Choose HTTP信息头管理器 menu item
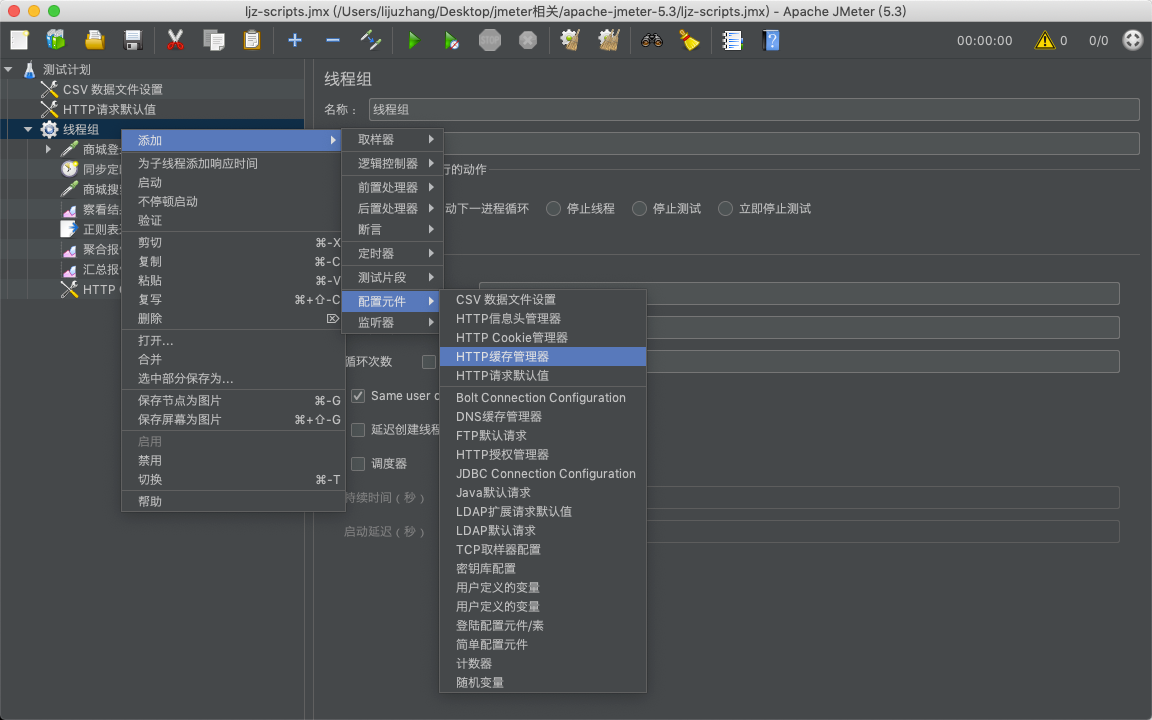 point(543,318)
